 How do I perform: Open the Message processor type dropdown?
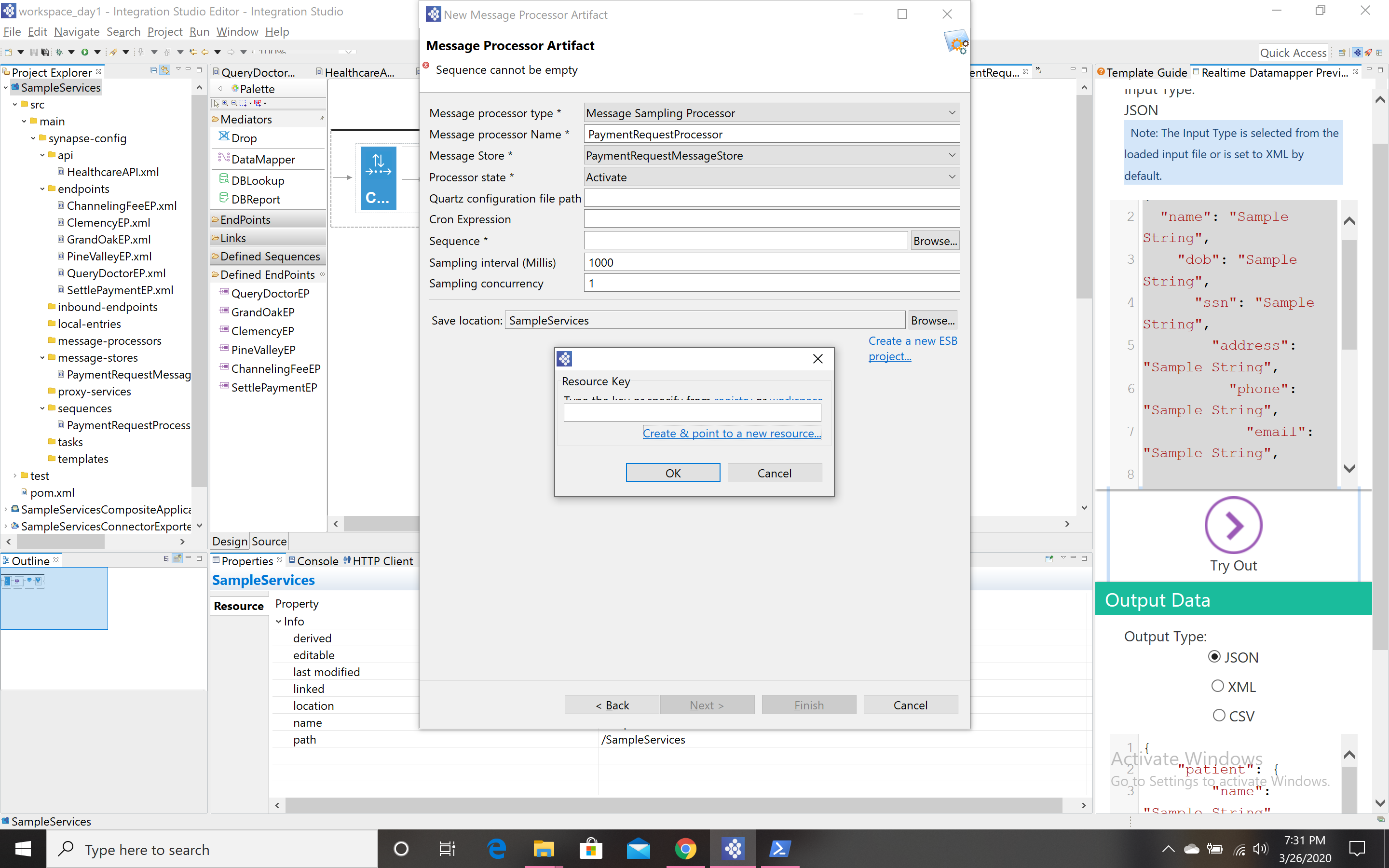pos(951,112)
